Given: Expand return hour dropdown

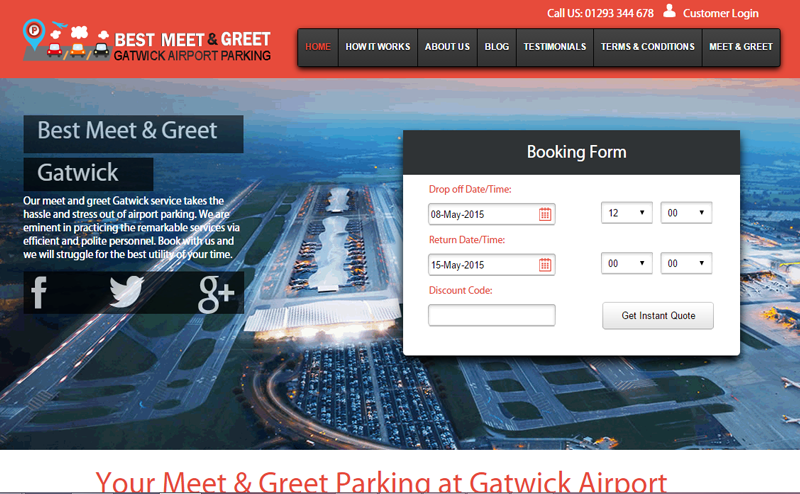Looking at the screenshot, I should 627,263.
